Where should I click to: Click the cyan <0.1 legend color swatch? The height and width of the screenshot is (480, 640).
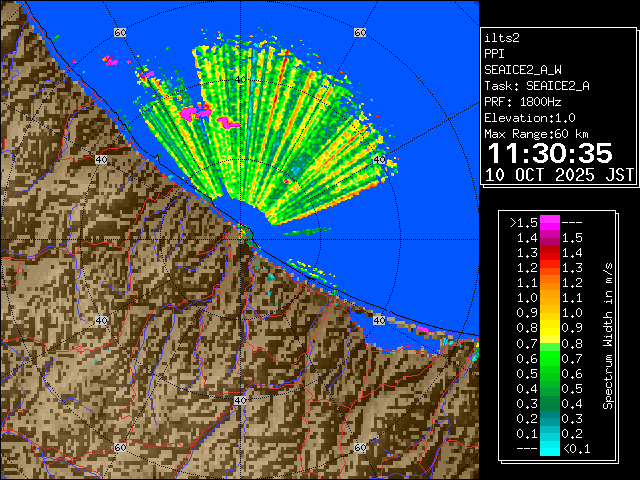click(549, 449)
